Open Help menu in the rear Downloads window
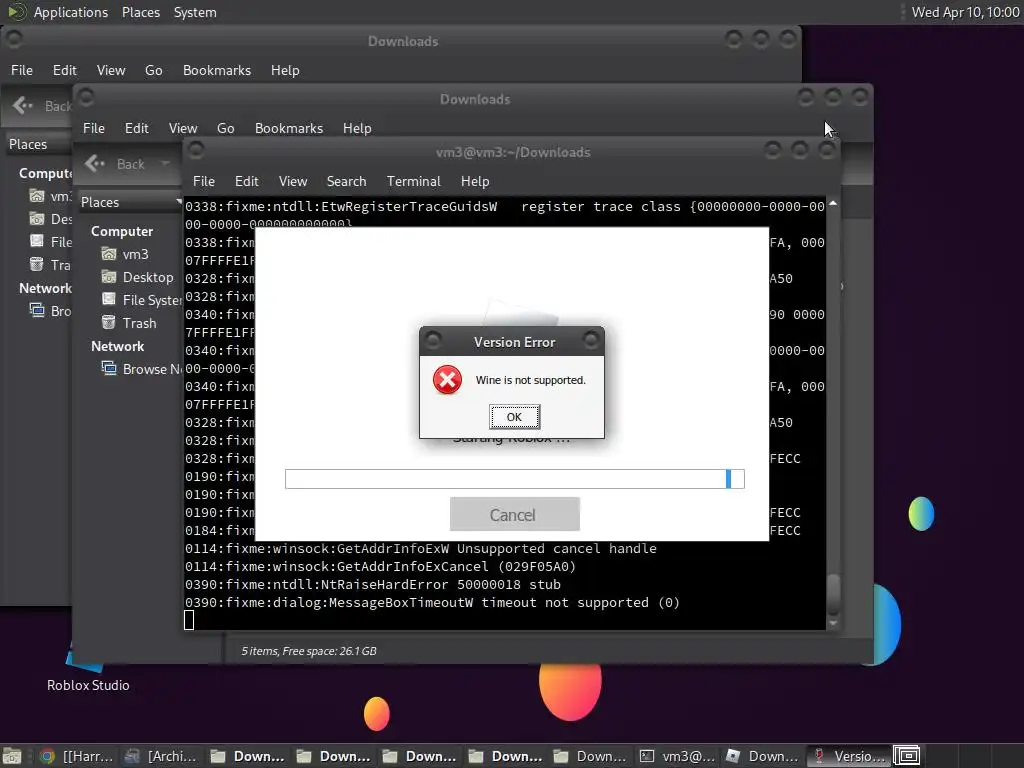Screen dimensions: 1024x768 click(x=285, y=70)
